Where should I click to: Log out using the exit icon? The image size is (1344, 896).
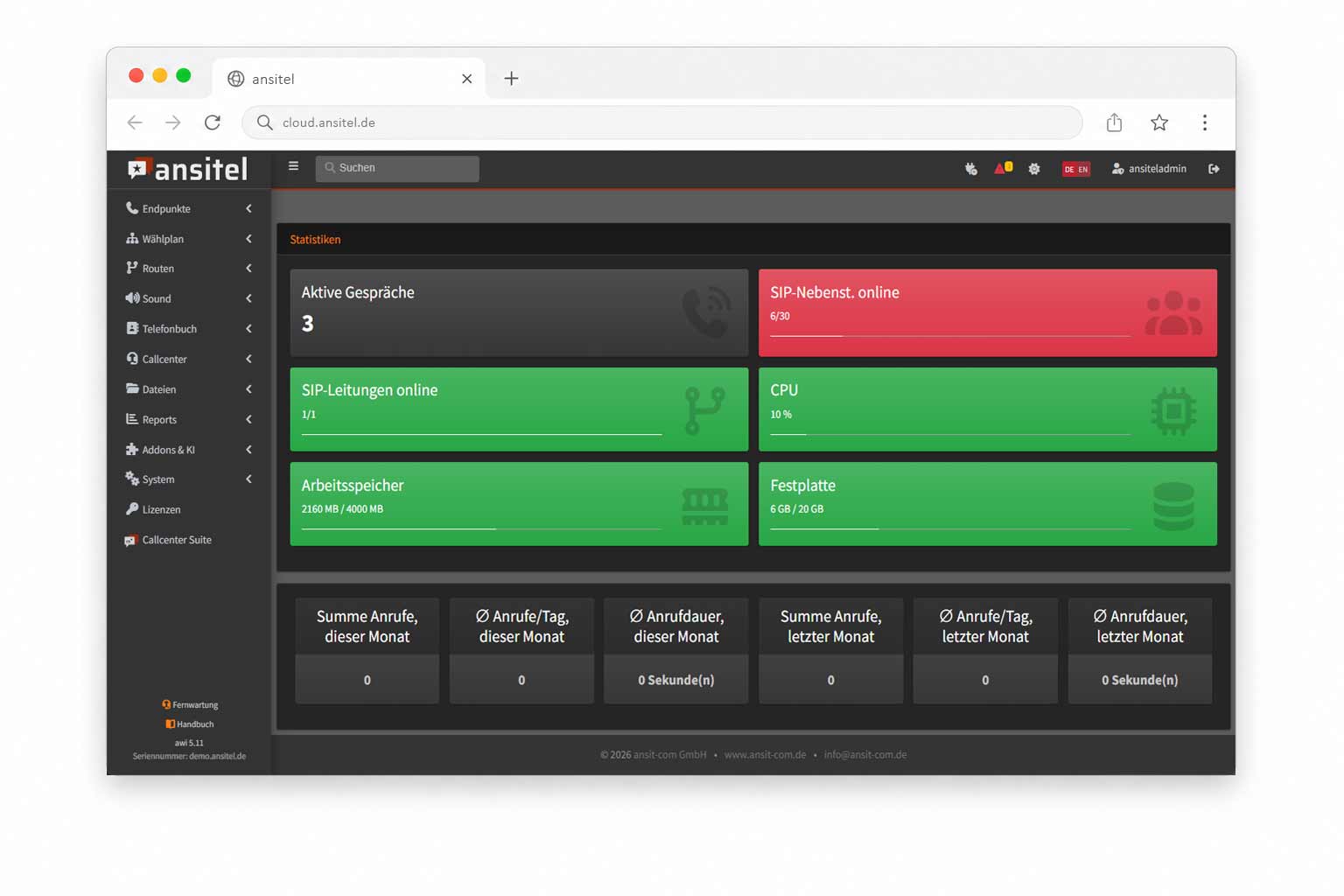pos(1214,169)
